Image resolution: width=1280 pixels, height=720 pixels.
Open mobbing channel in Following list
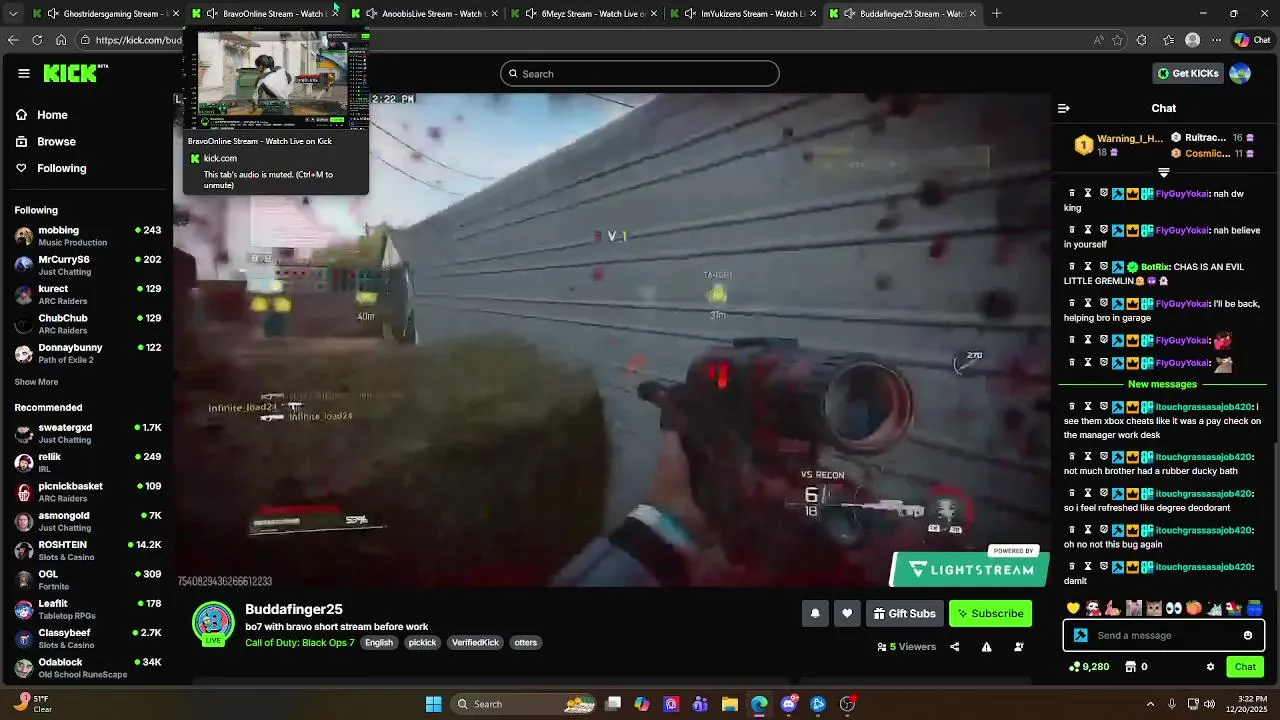pyautogui.click(x=88, y=236)
